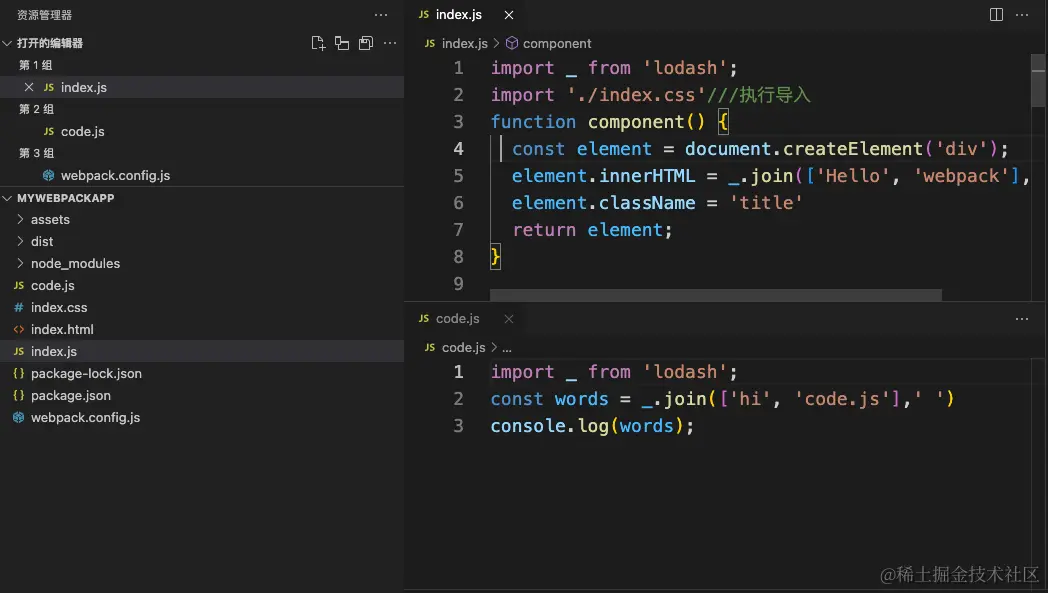The image size is (1048, 593).
Task: Click the '资源管理器' explorer title
Action: click(44, 15)
